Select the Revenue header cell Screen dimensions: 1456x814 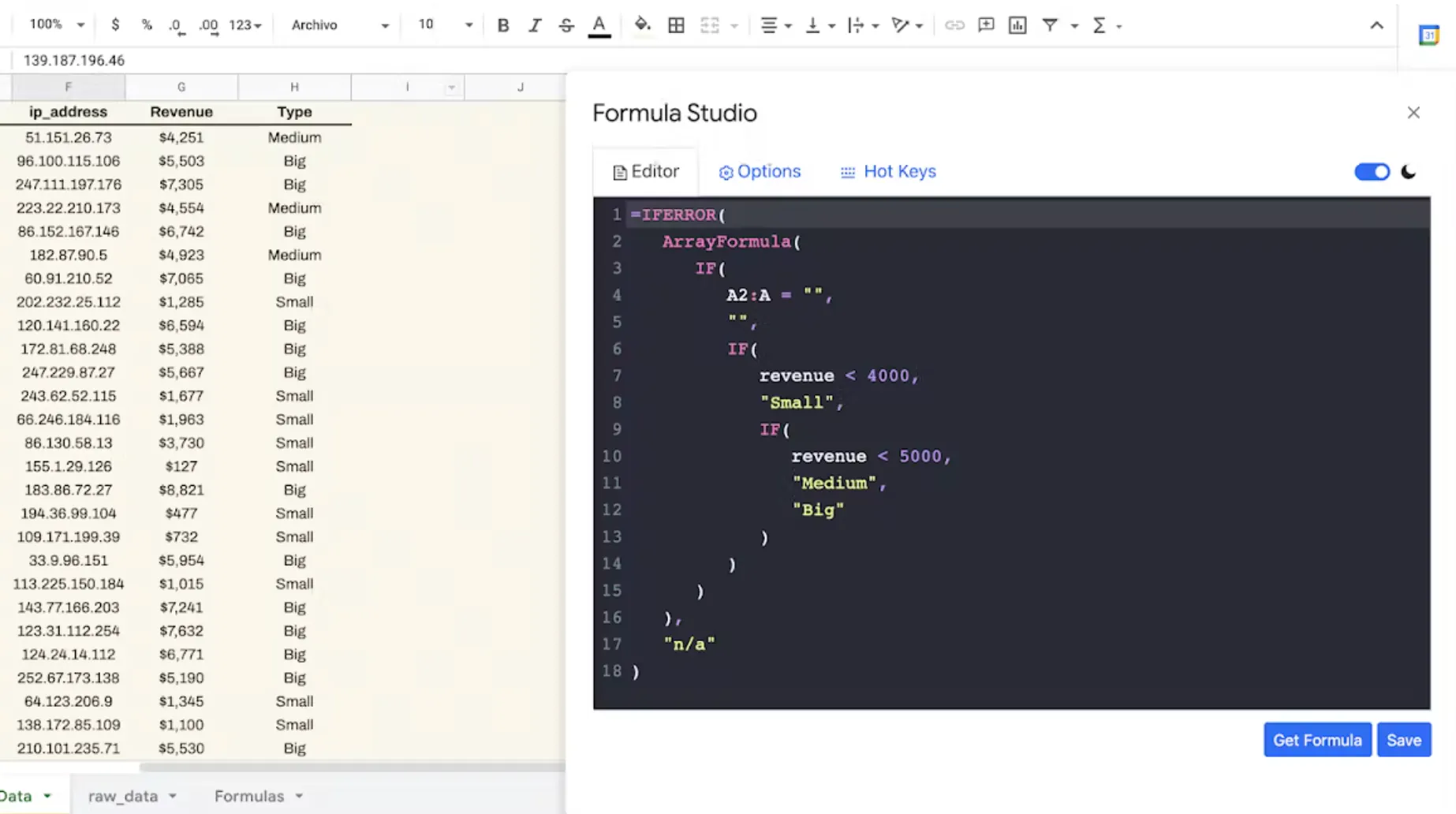181,112
